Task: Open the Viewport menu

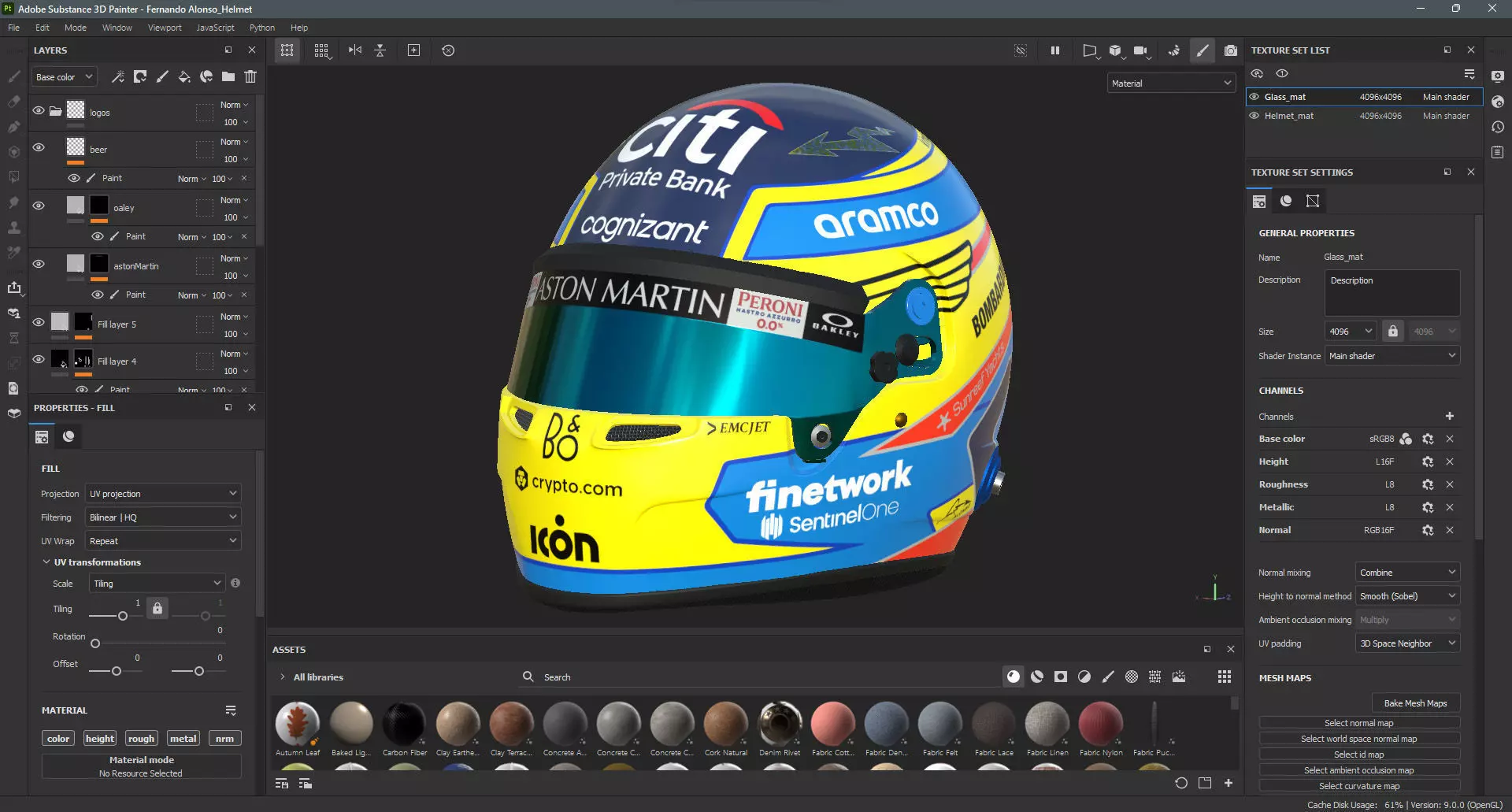Action: pyautogui.click(x=165, y=28)
